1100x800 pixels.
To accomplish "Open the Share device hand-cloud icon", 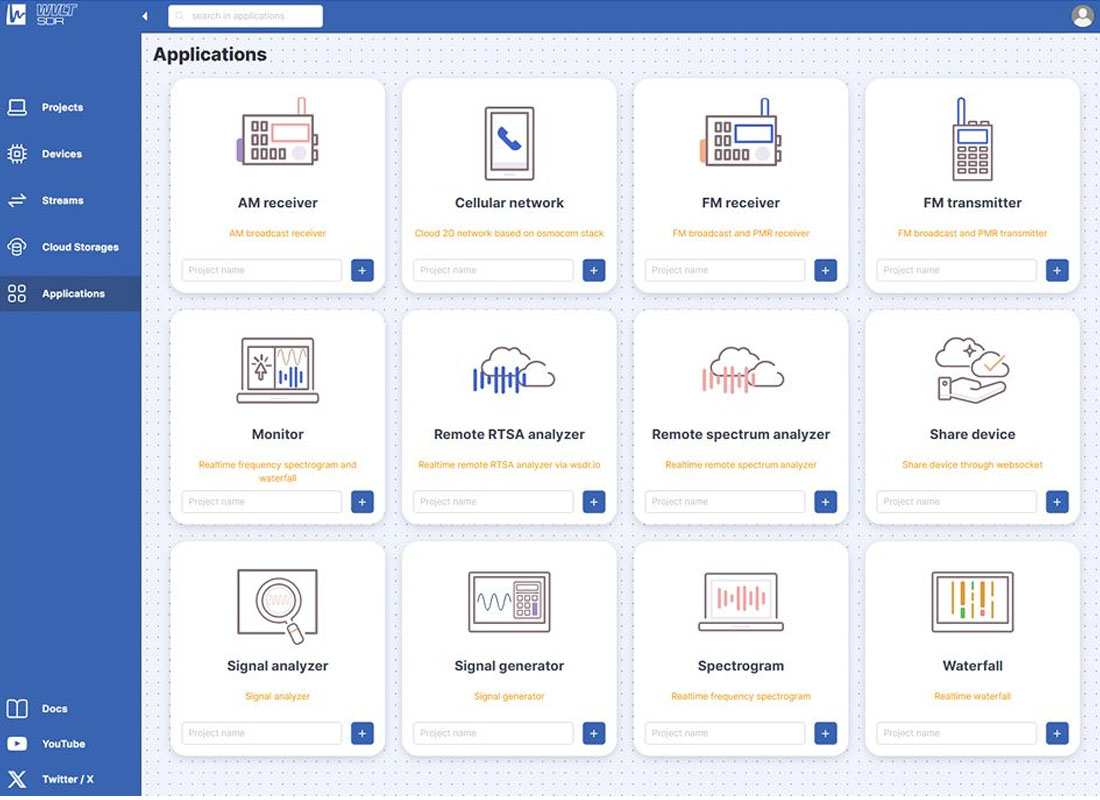I will click(x=972, y=370).
